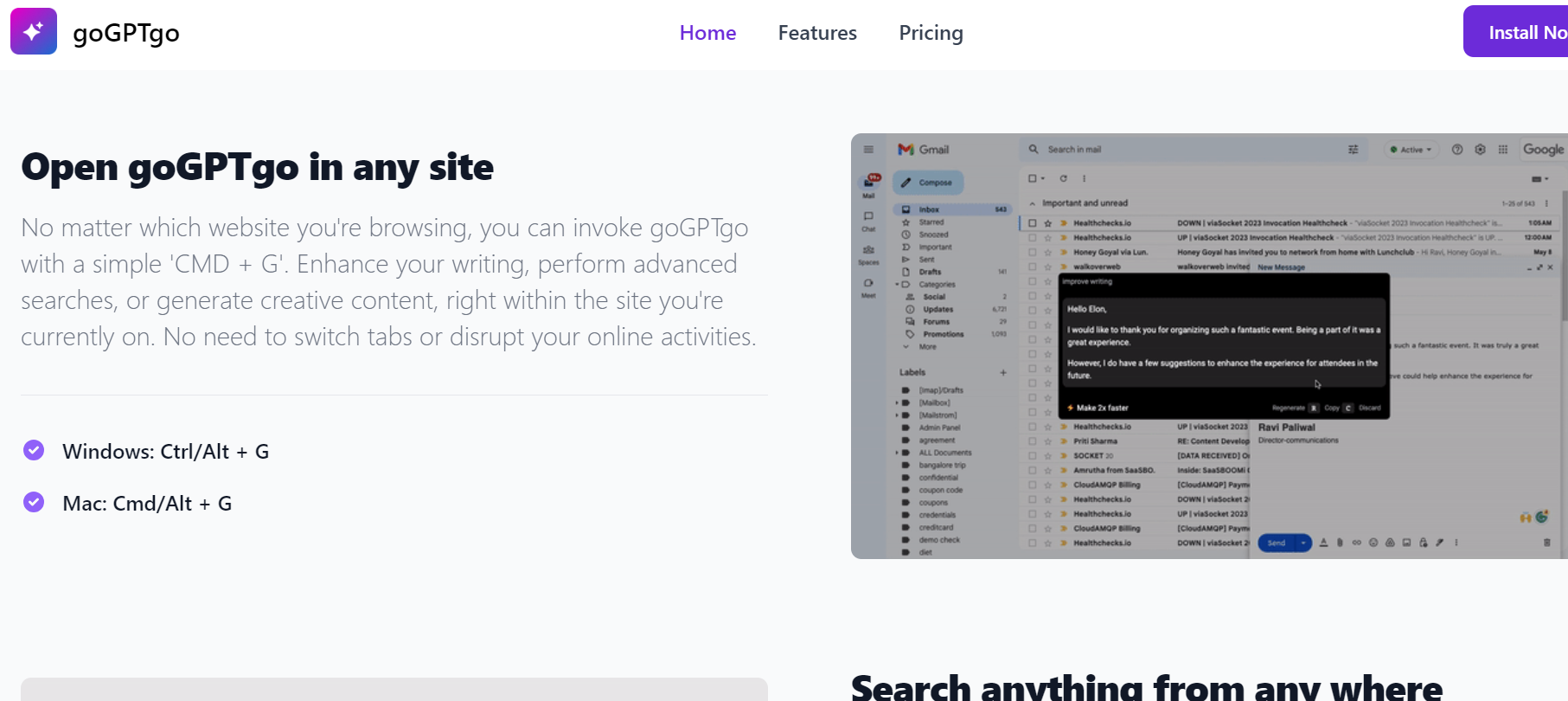The height and width of the screenshot is (701, 1568).
Task: Click the Search in mail field
Action: 1194,150
